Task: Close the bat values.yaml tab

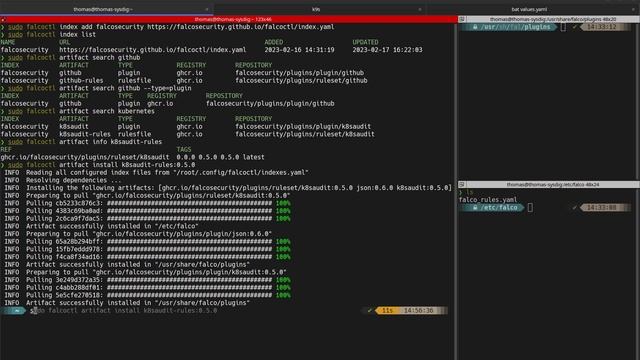Action: coord(633,9)
